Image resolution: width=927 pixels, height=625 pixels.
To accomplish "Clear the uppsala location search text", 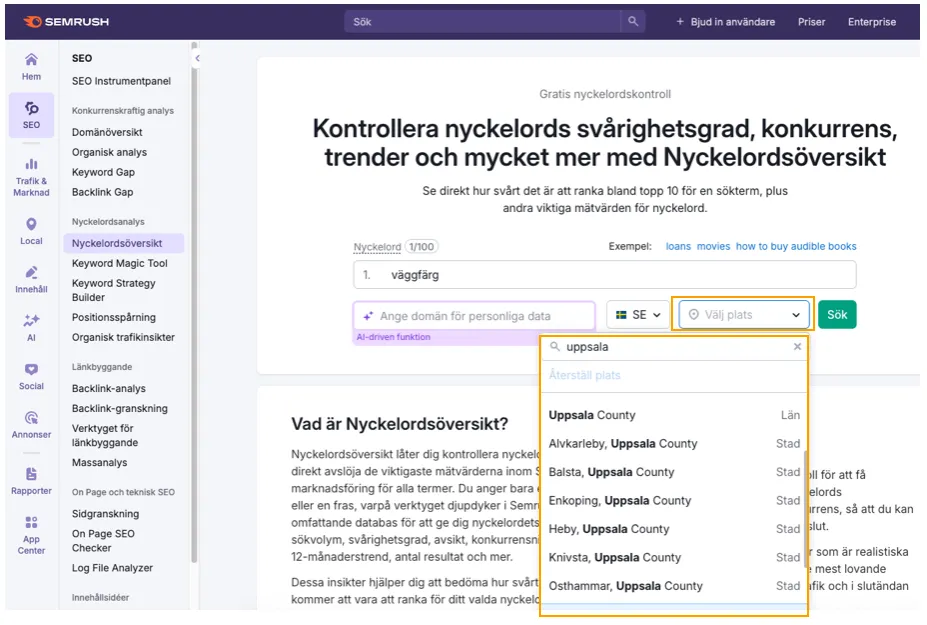I will tap(797, 346).
